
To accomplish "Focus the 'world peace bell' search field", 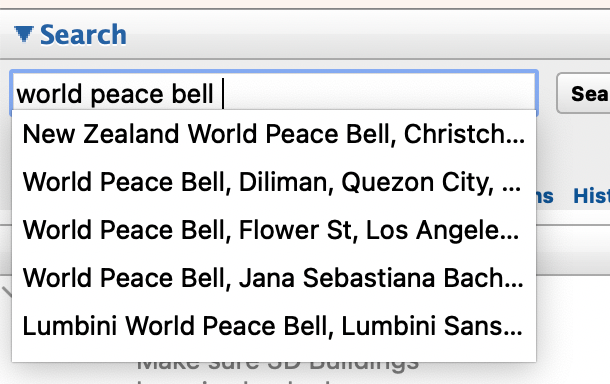I will tap(274, 93).
